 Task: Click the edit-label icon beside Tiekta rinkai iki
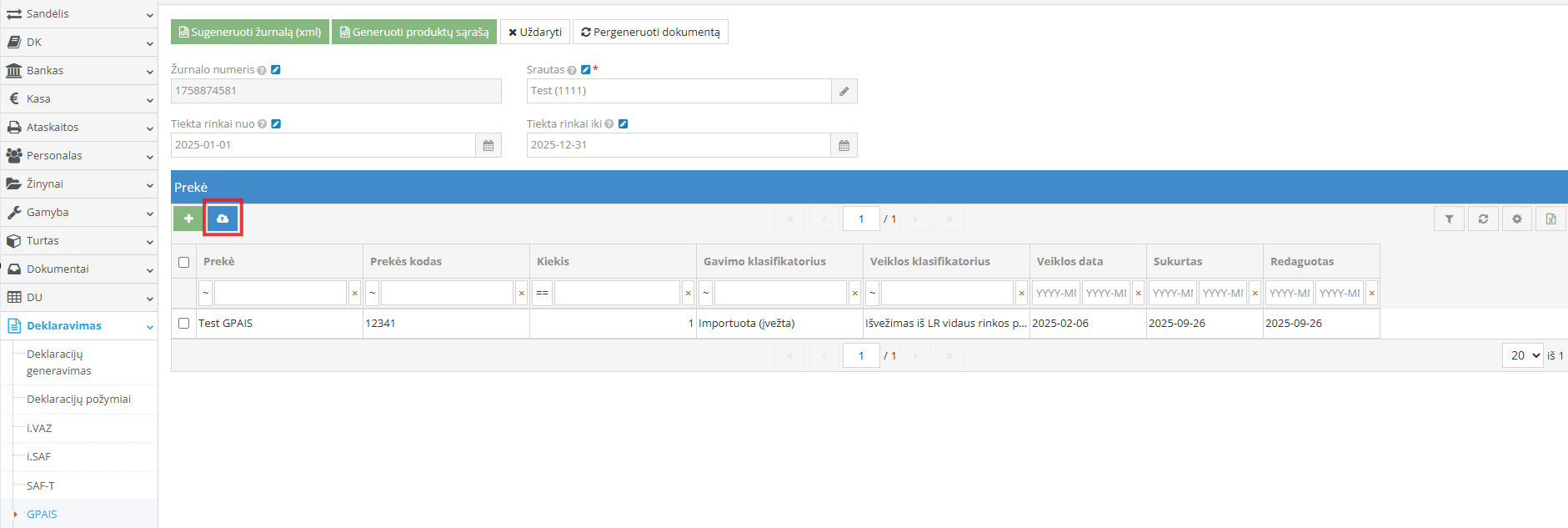pos(623,124)
